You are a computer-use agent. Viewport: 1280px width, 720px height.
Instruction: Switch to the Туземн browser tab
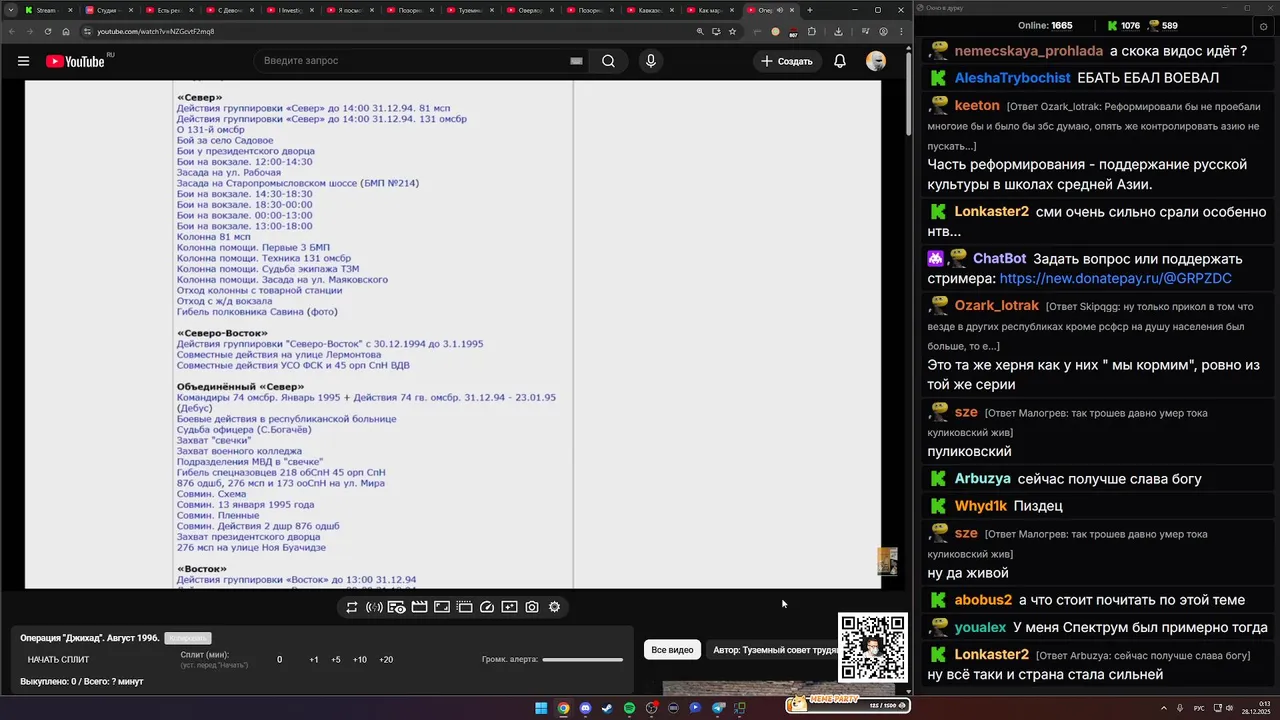pos(469,10)
